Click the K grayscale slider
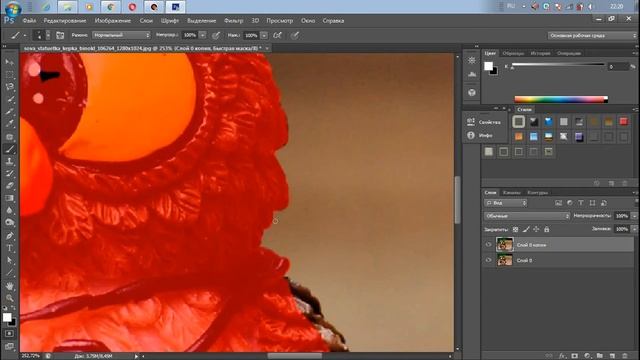640x360 pixels. click(x=558, y=64)
